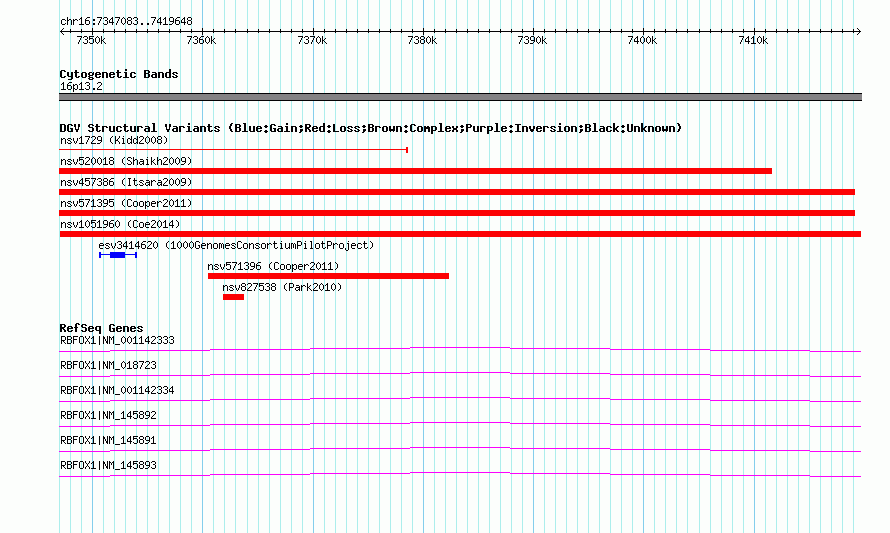Select the RBFOX1|NM_145893 intron line
890x533 pixels.
(x=460, y=475)
